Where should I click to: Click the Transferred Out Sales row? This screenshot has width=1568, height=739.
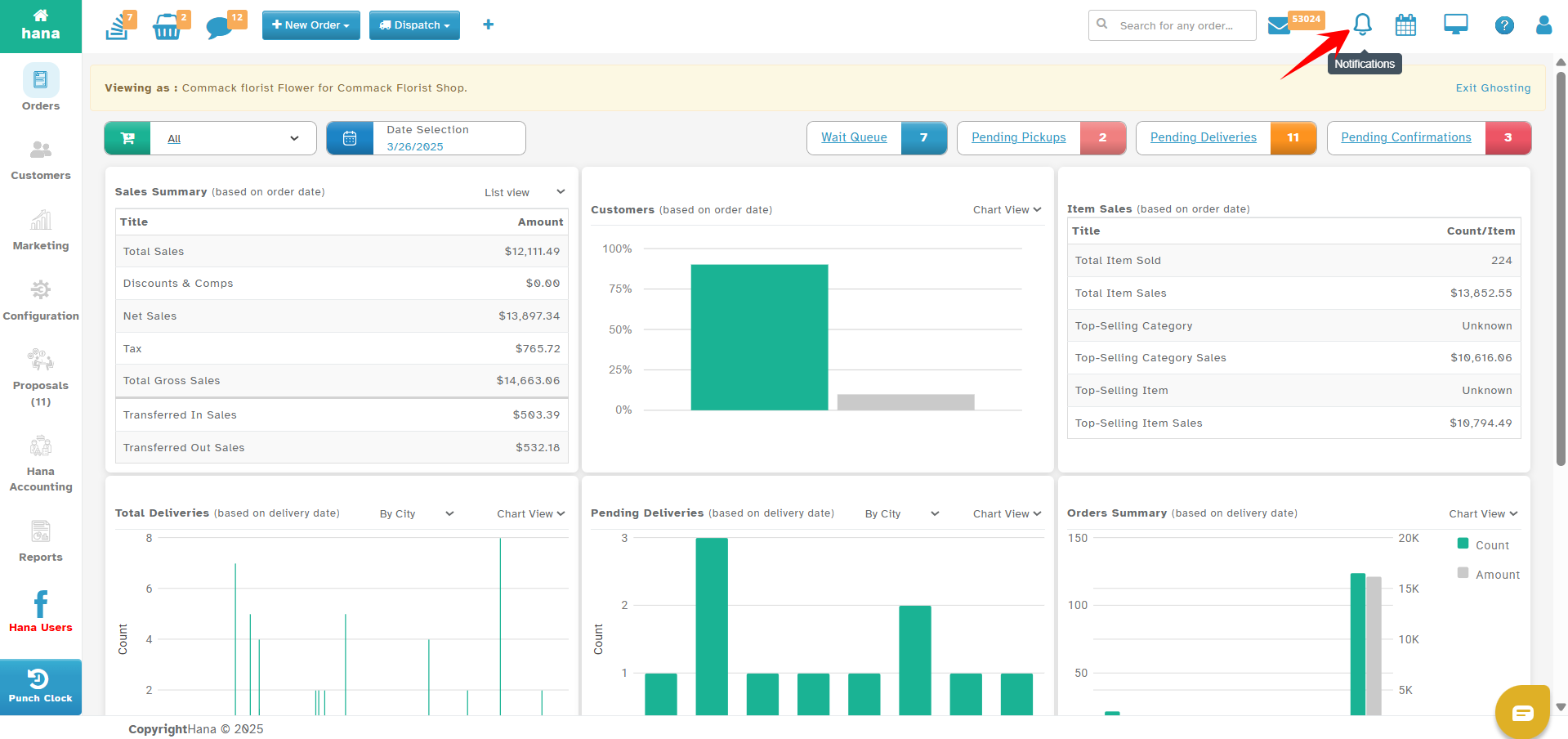click(x=342, y=448)
